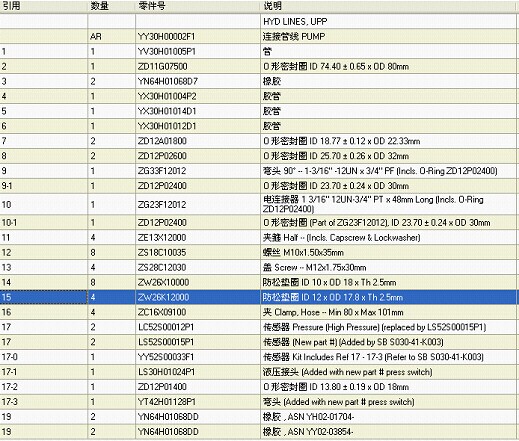Viewport: 519px width, 441px height.
Task: Select part number YY30H00002F1 row
Action: click(x=259, y=37)
